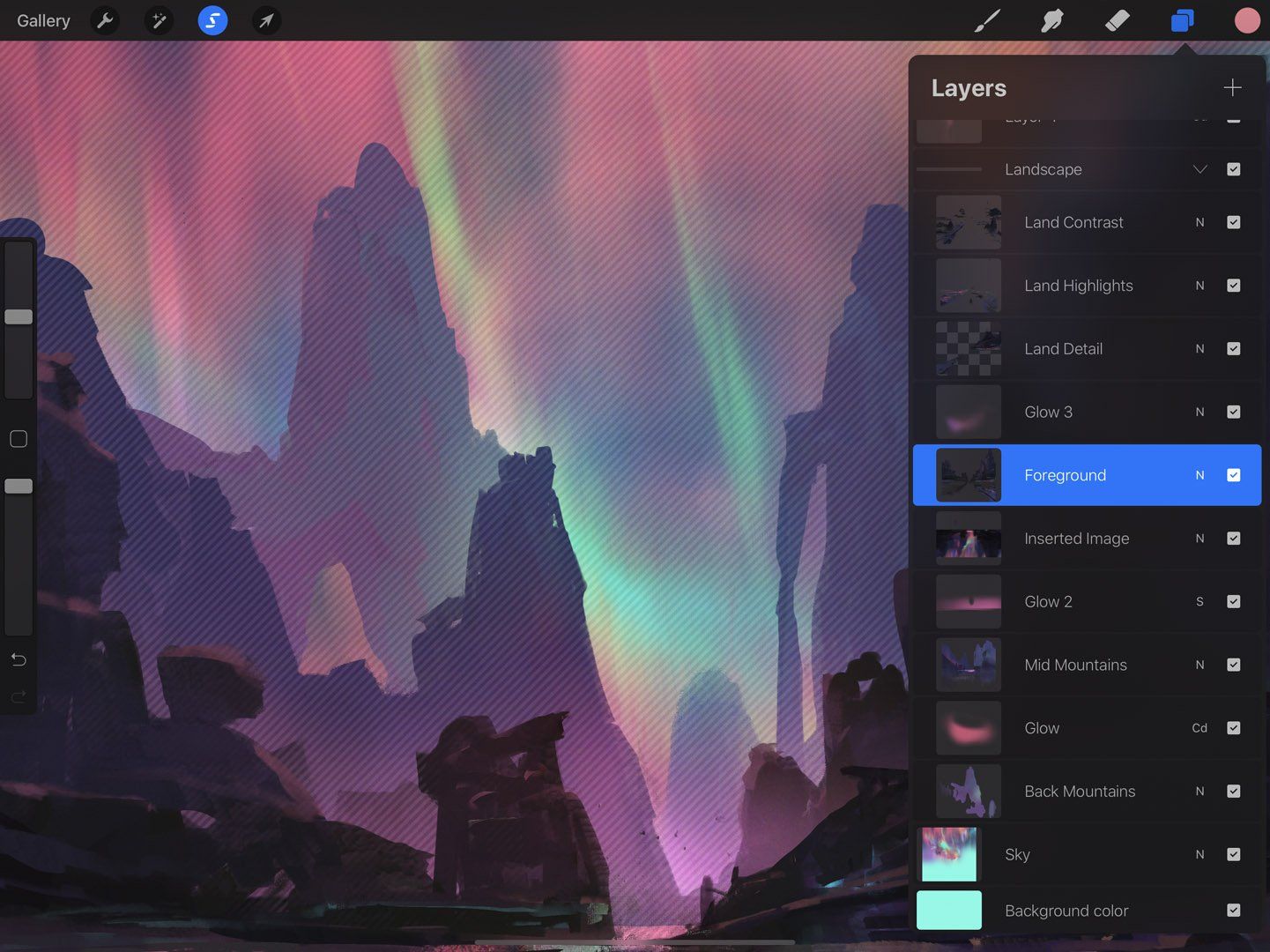Open the Adjustments magic wand menu
1270x952 pixels.
(x=159, y=20)
